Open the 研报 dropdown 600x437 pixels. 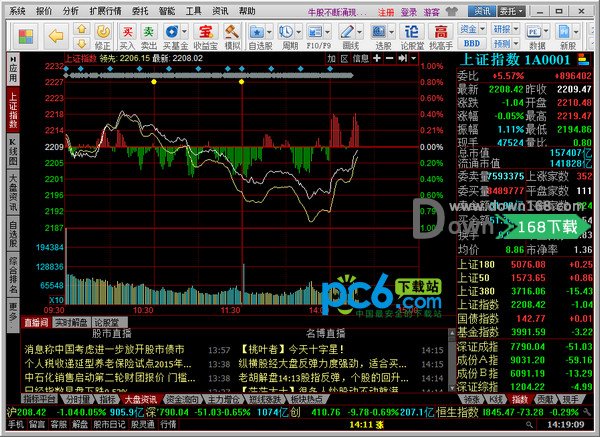pos(505,29)
